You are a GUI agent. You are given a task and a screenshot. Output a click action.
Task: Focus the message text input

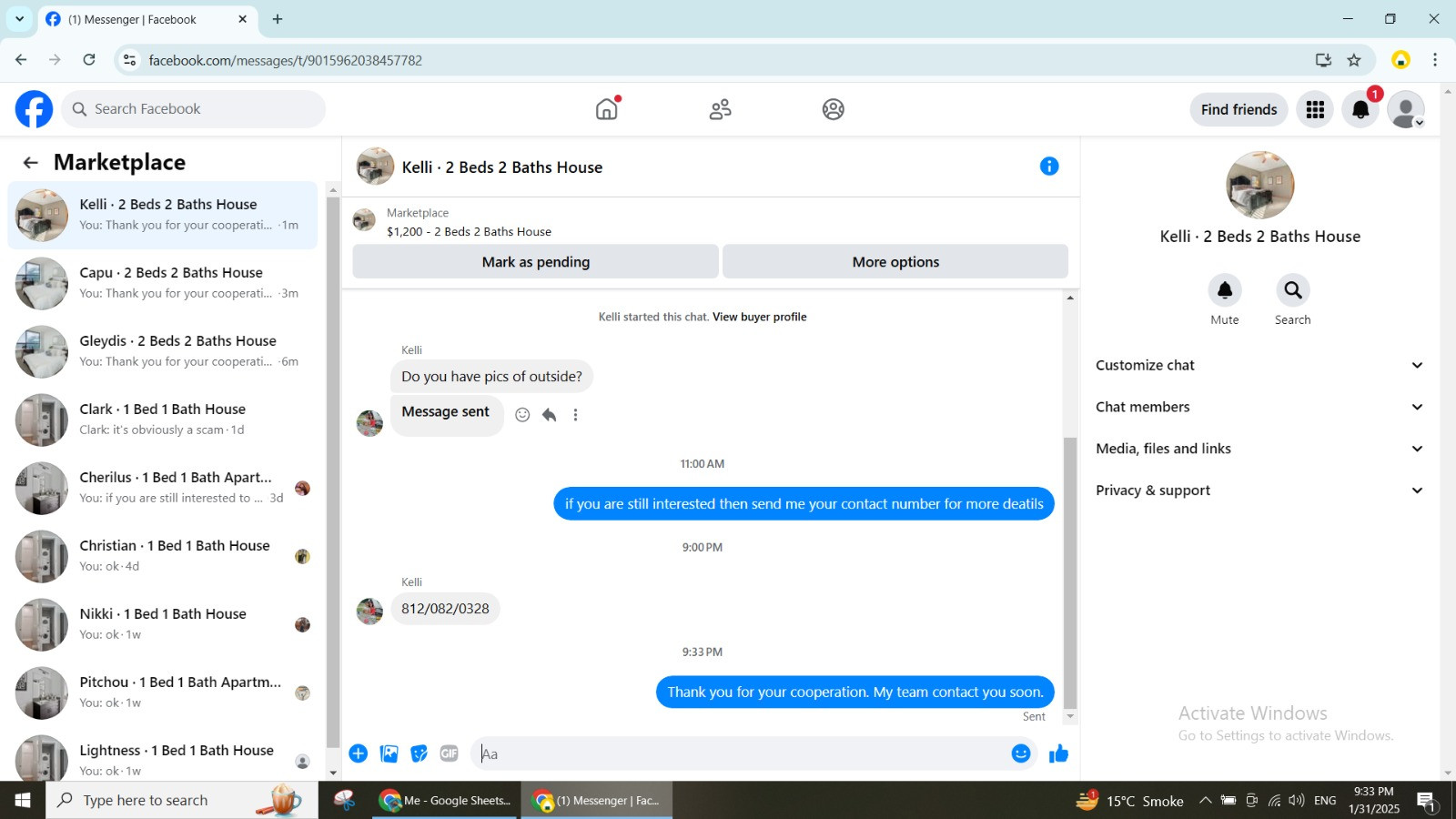(742, 753)
